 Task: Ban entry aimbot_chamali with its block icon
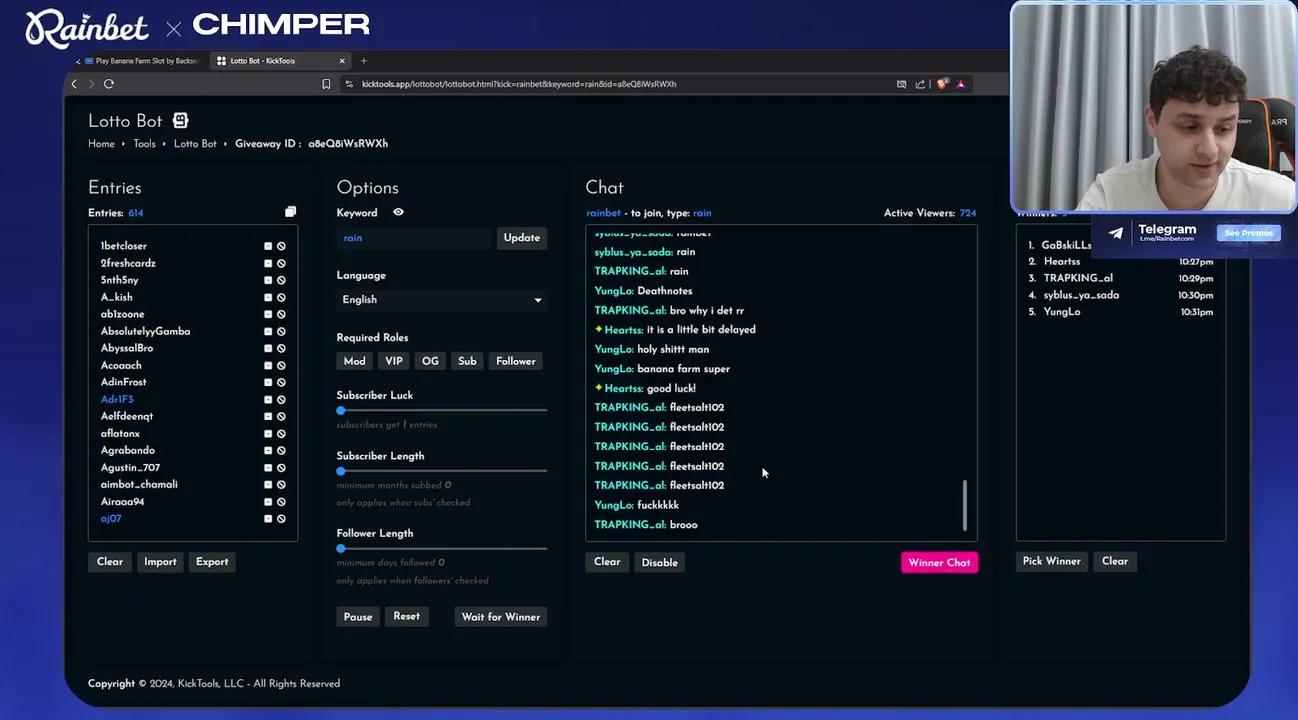click(x=281, y=484)
